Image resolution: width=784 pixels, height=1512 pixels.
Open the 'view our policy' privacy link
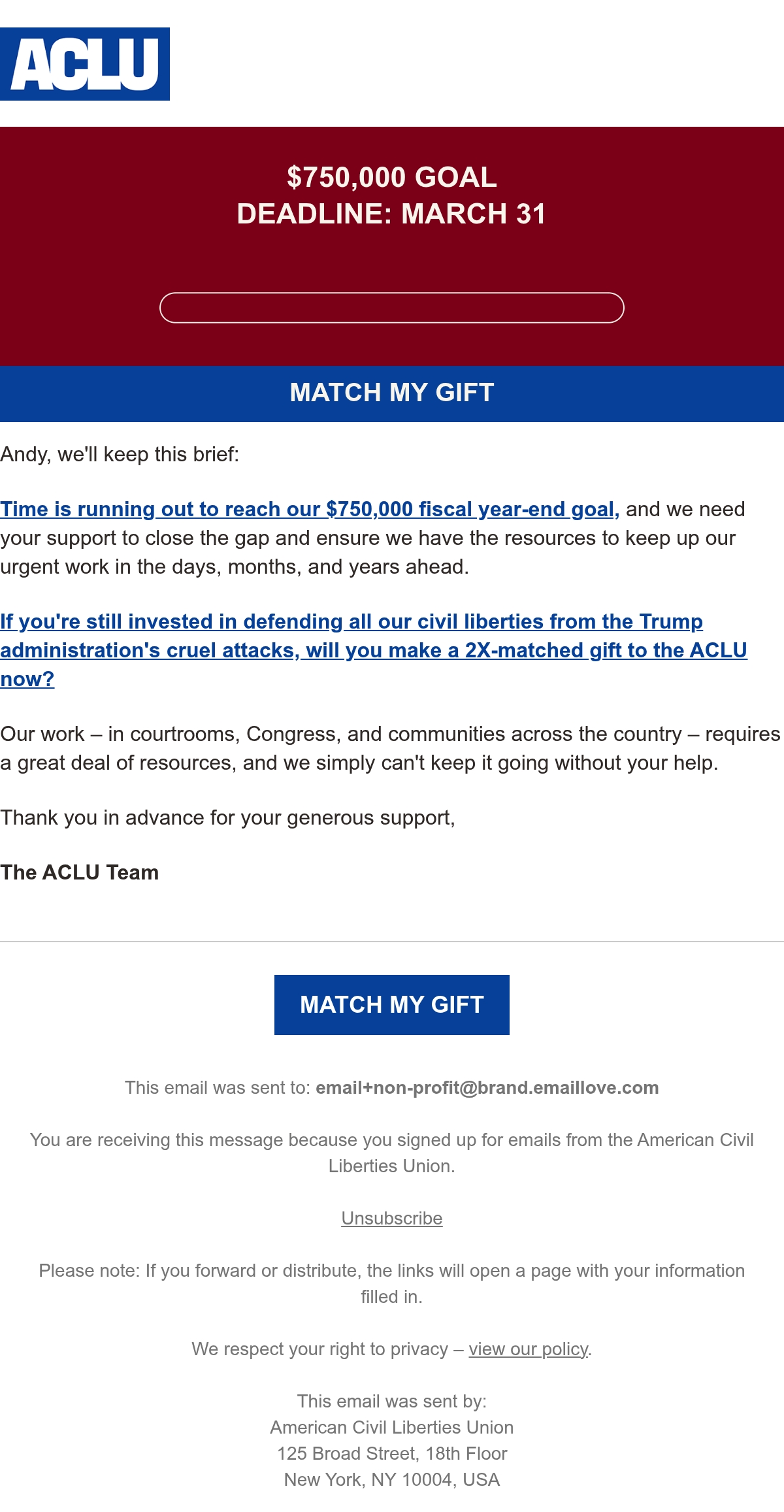[x=529, y=1349]
